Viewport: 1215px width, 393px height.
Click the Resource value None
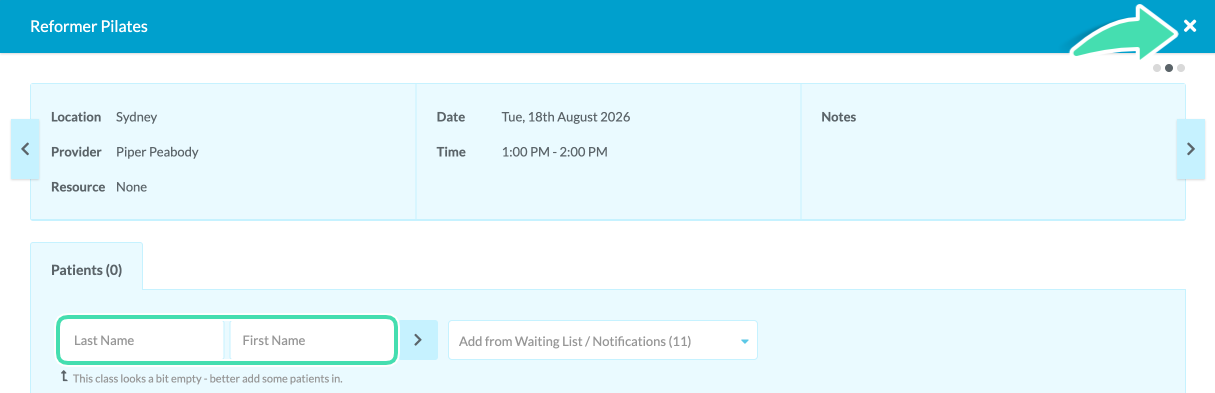[131, 187]
